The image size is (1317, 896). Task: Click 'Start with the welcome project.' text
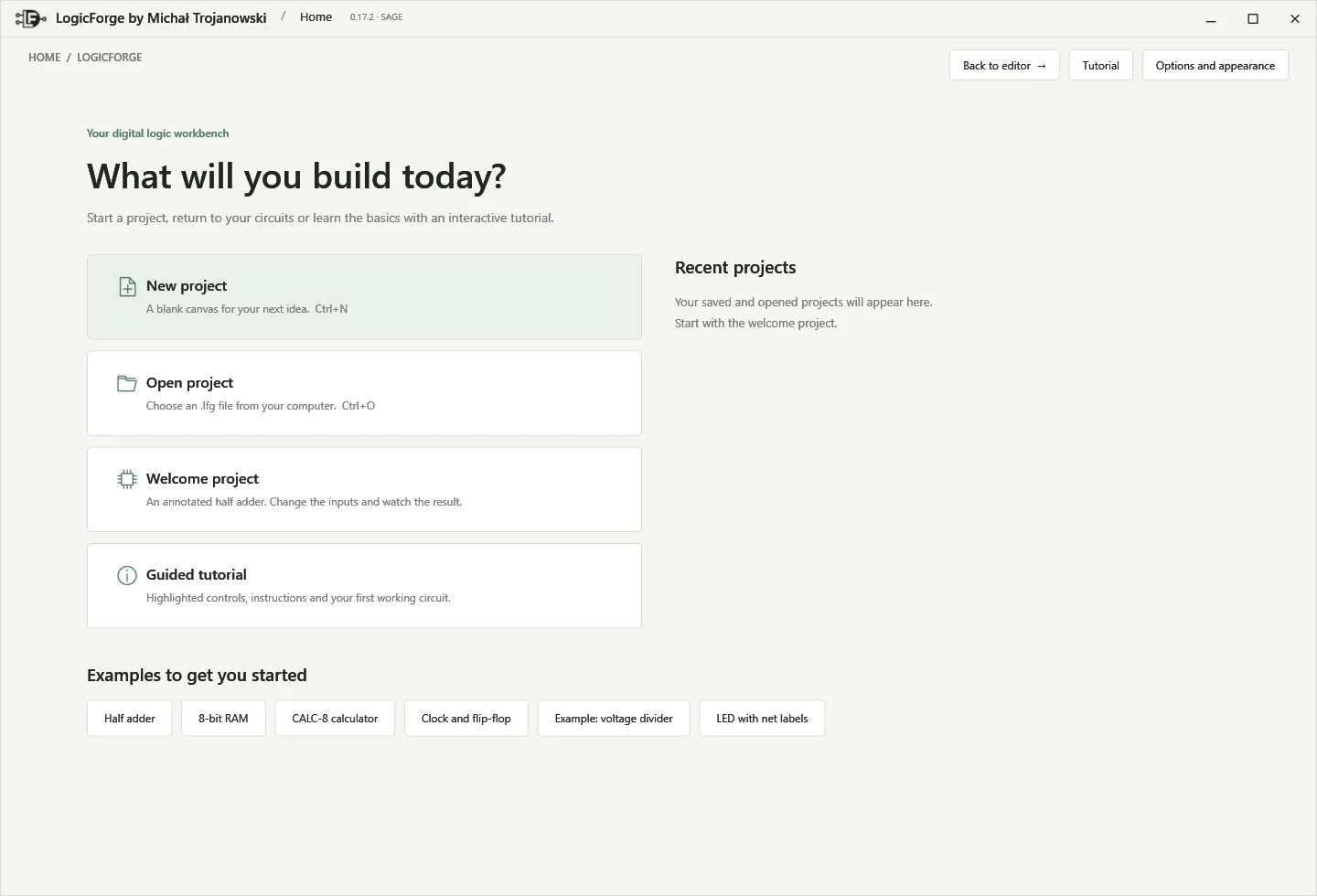[x=756, y=324]
